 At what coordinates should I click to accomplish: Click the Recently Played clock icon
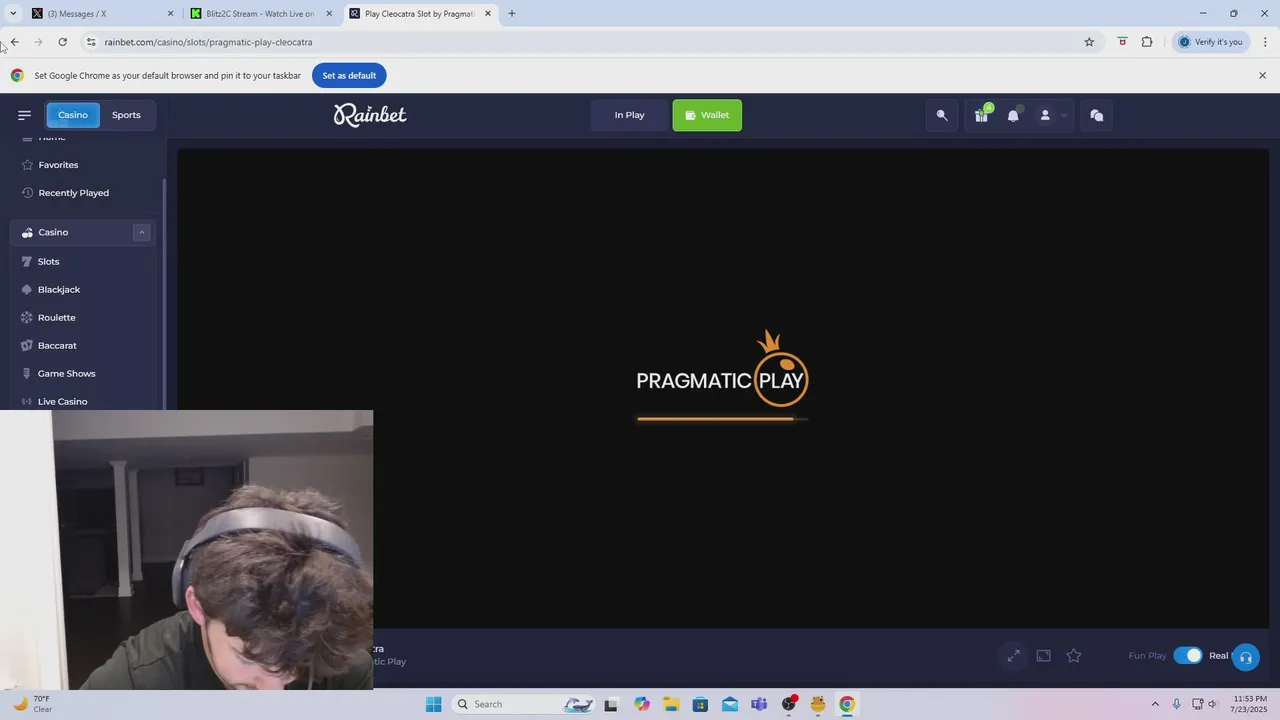click(x=27, y=193)
